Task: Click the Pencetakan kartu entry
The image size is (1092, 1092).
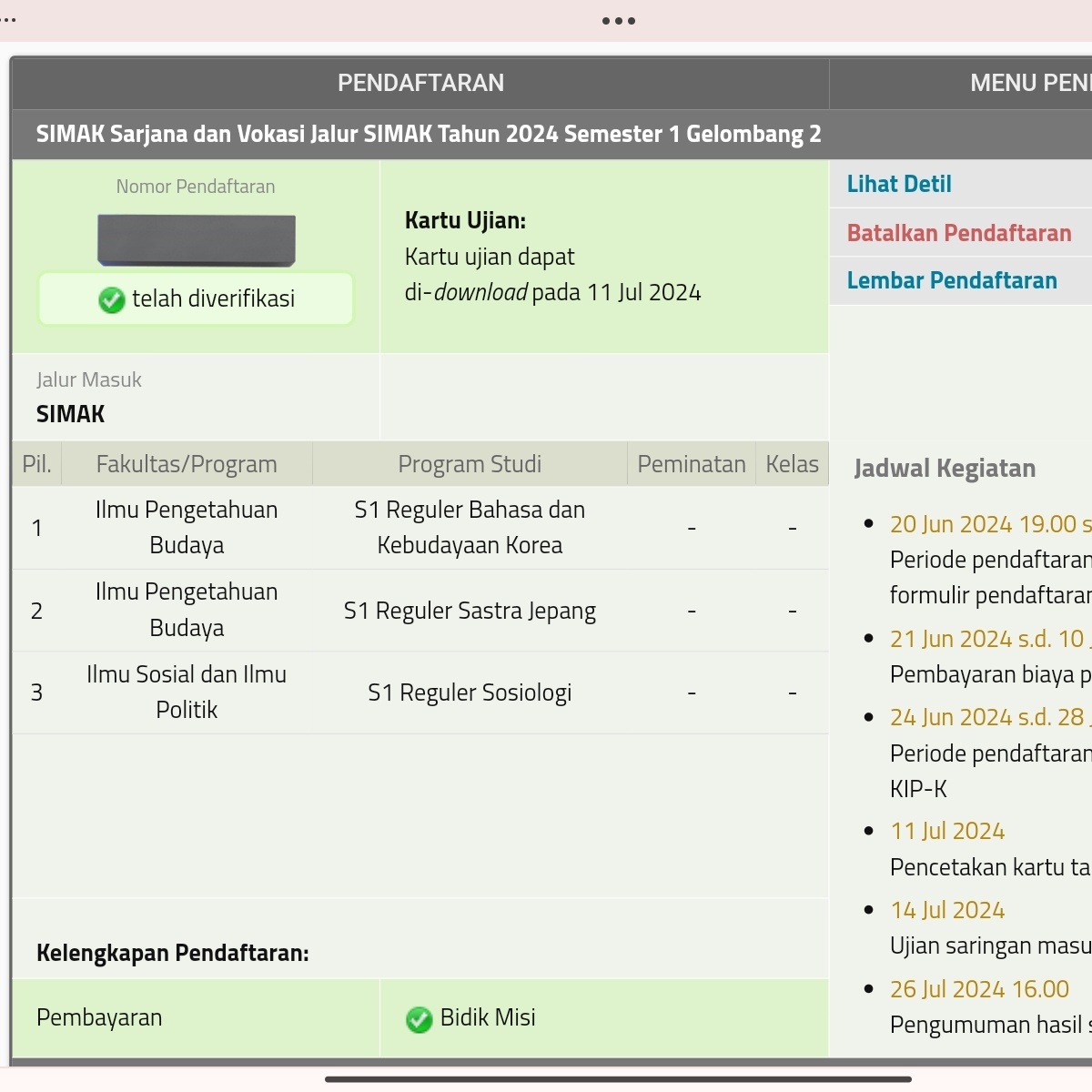Action: [990, 867]
